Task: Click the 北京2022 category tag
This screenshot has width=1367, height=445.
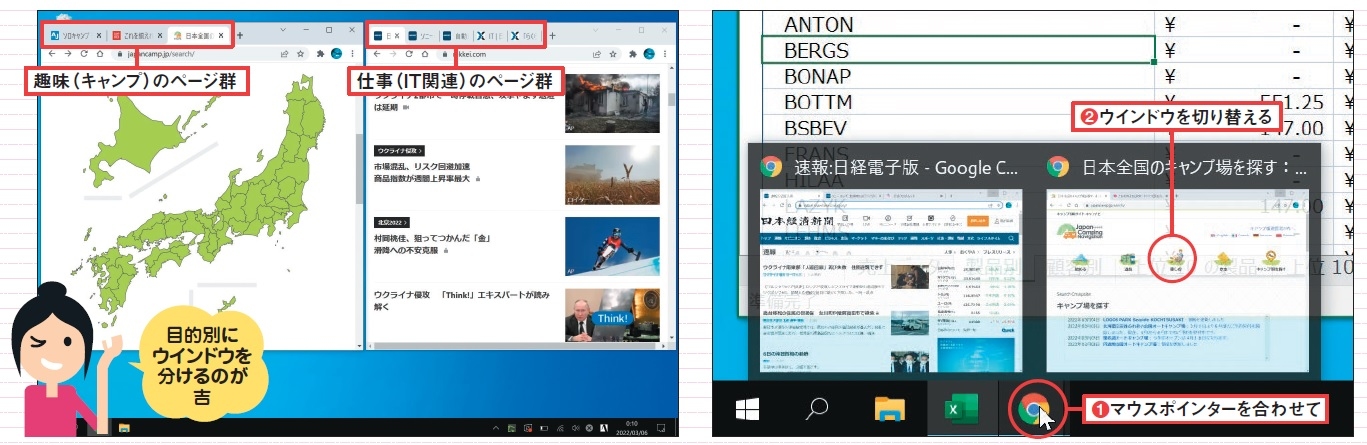Action: [393, 222]
